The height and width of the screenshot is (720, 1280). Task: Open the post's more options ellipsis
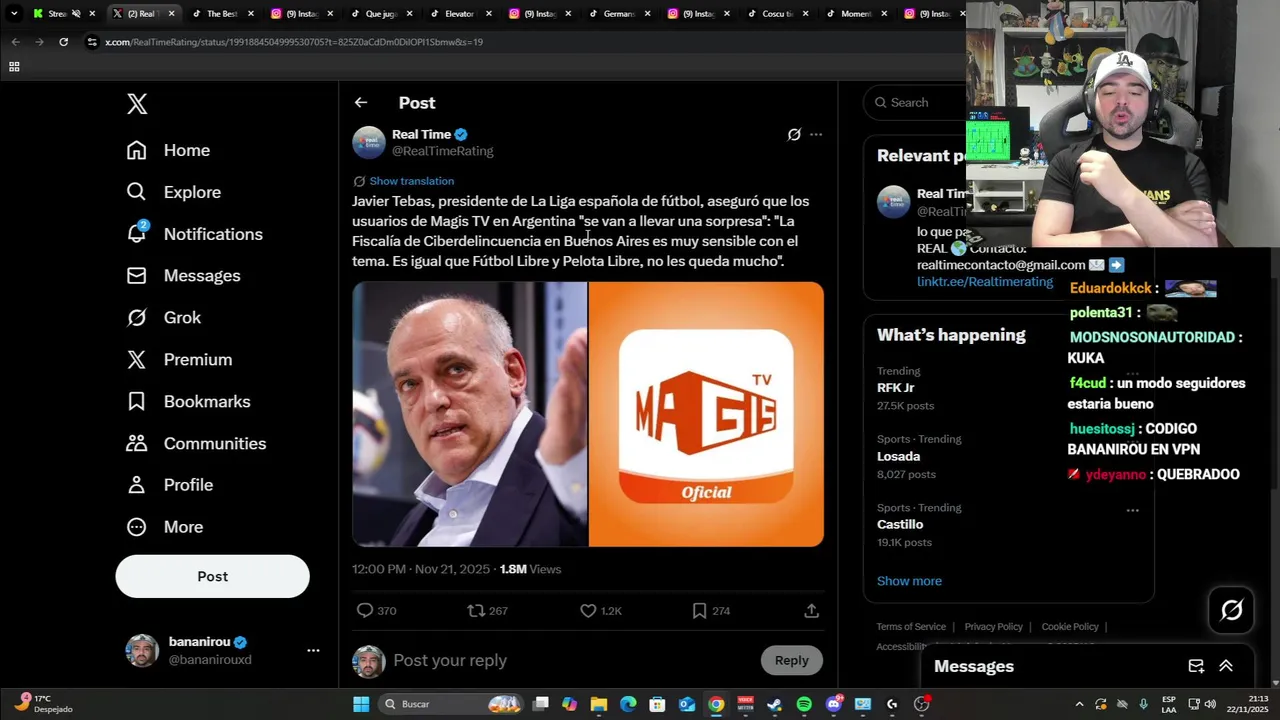pyautogui.click(x=816, y=134)
